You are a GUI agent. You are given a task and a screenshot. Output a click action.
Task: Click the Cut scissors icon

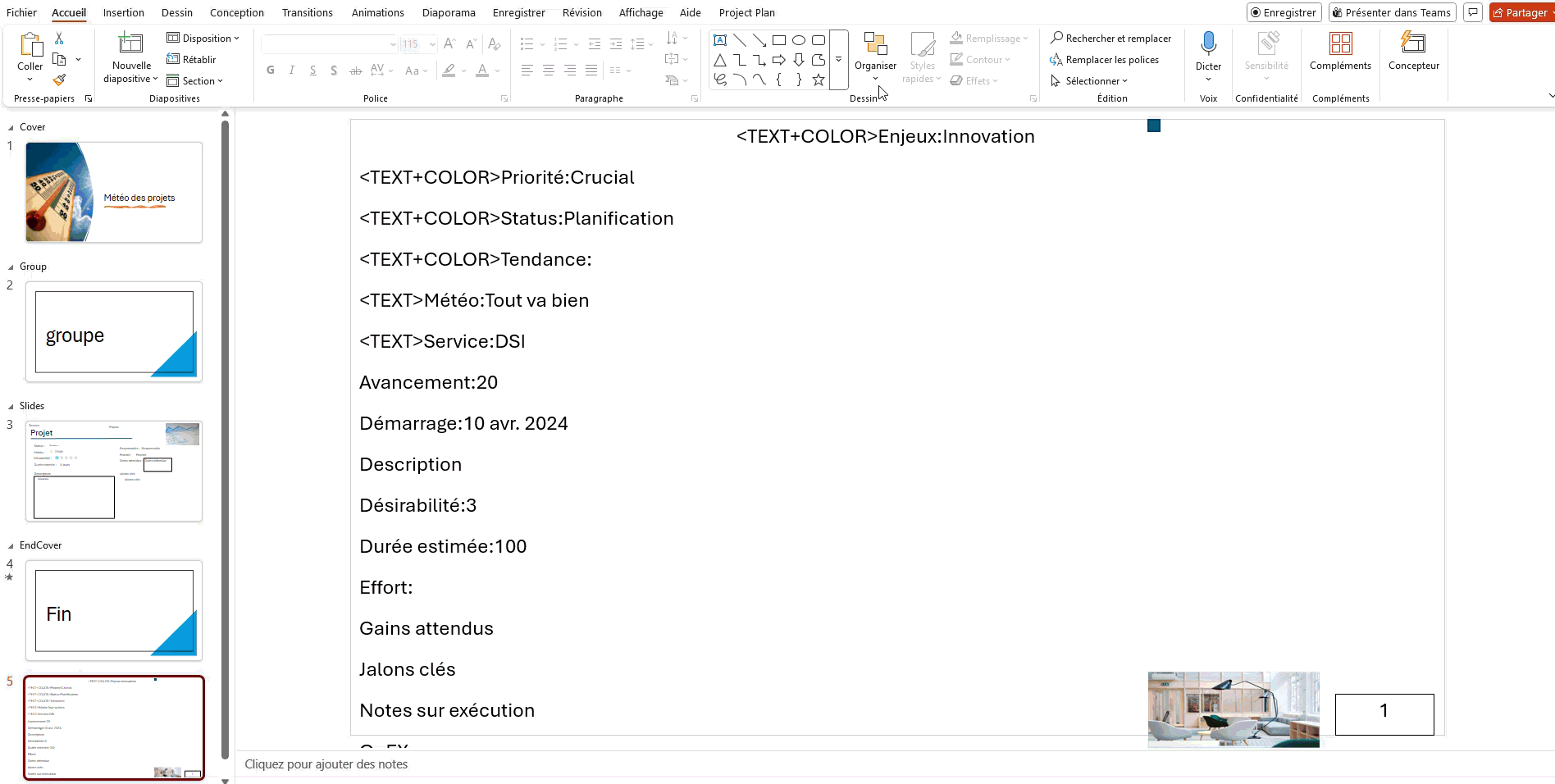coord(59,39)
